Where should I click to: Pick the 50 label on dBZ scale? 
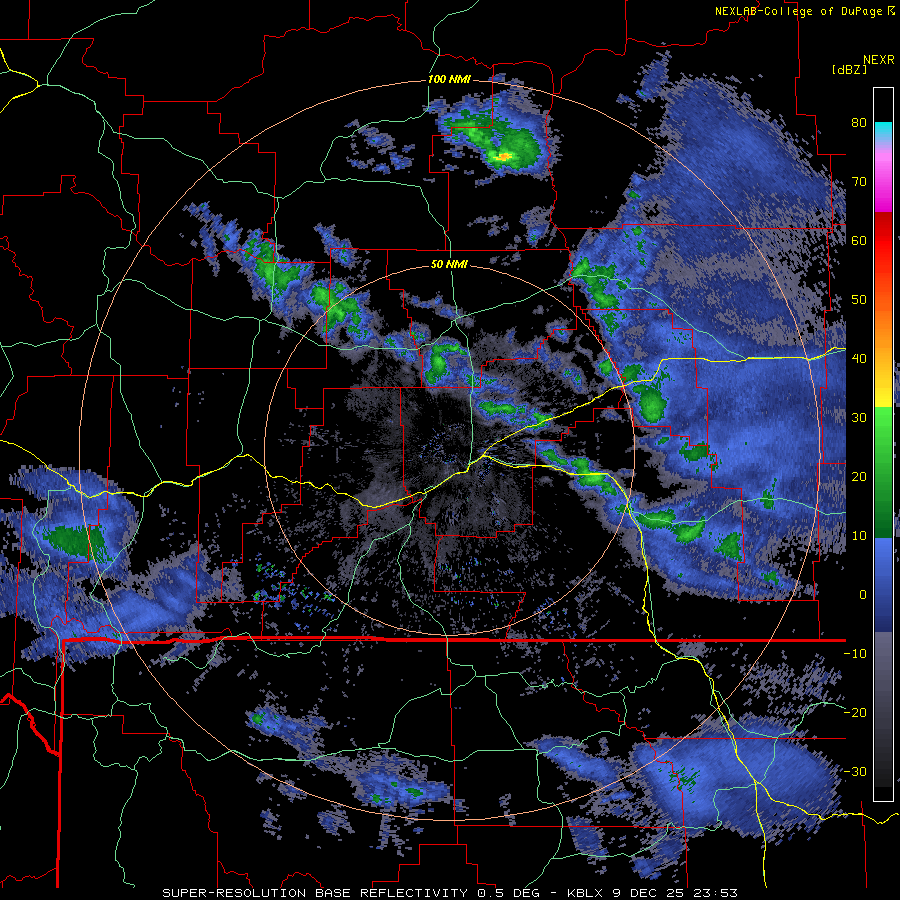click(x=859, y=300)
